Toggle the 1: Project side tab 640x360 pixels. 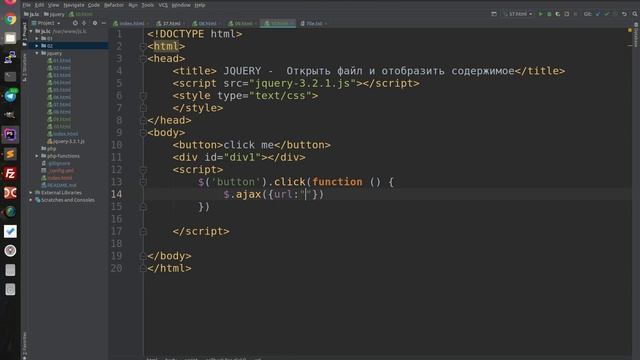24,33
